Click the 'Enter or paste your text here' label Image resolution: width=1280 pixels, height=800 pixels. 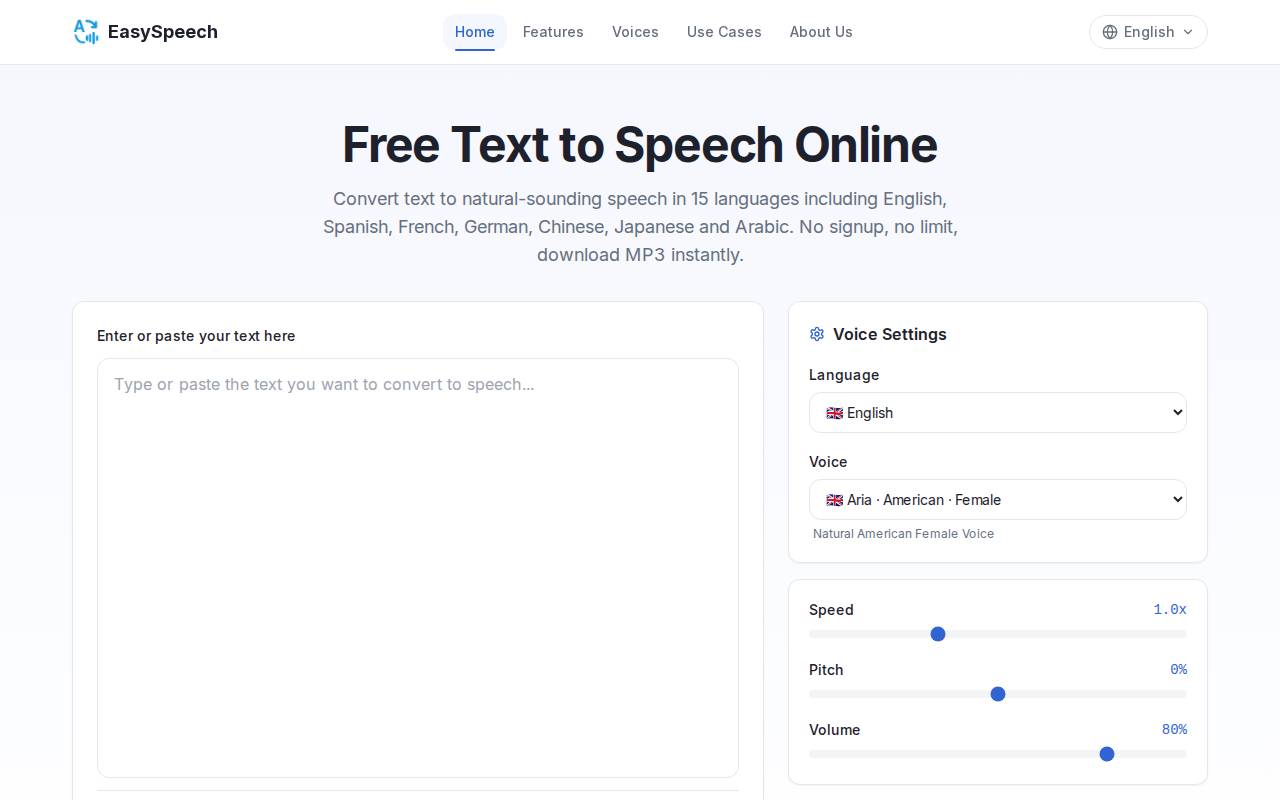(196, 336)
